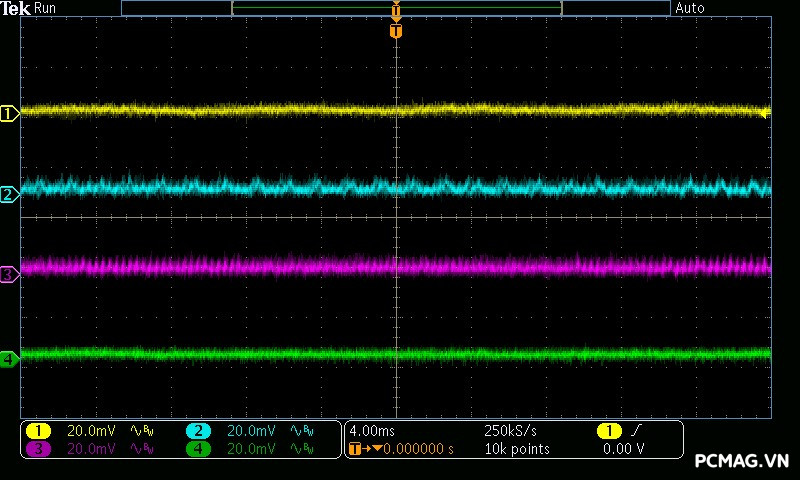Screen dimensions: 800x480
Task: Click the 0.00 V trigger level readout
Action: 624,449
